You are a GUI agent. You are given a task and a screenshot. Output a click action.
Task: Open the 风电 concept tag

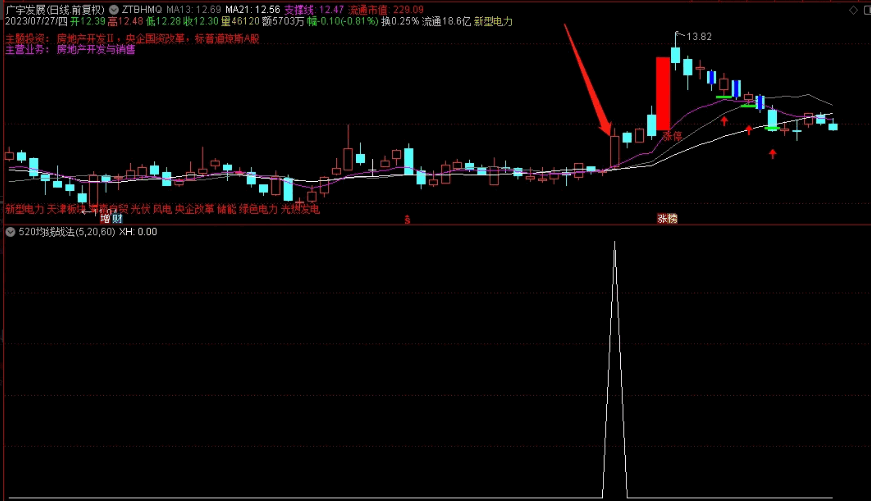162,209
